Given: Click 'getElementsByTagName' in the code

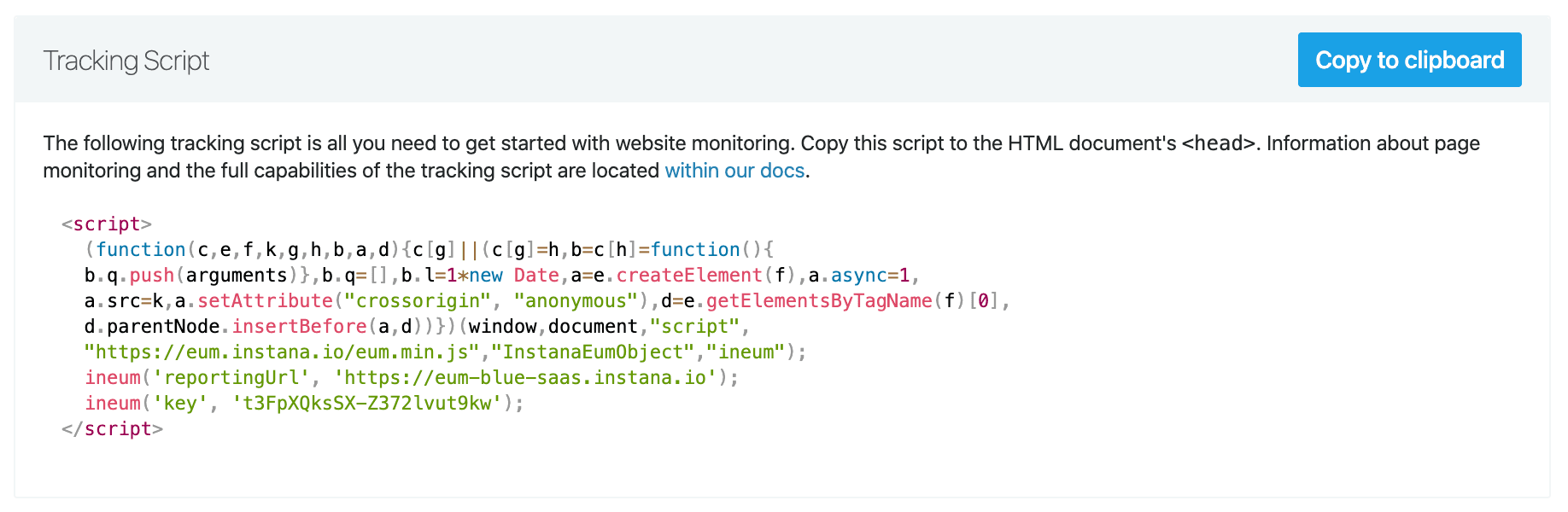Looking at the screenshot, I should [818, 300].
